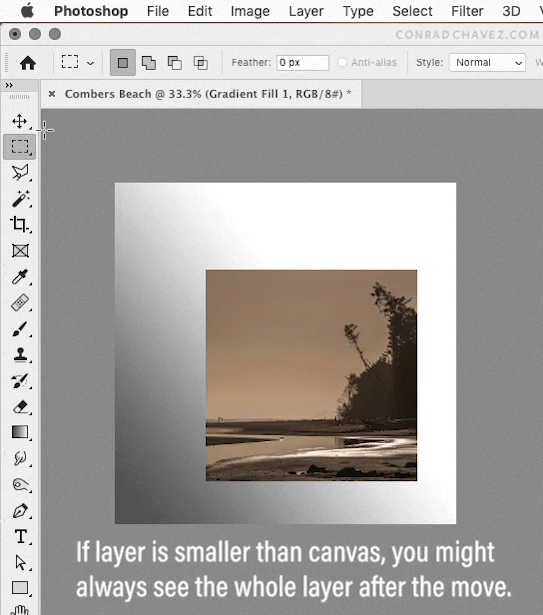Choose Add to selection mode
The image size is (543, 615).
click(x=149, y=62)
